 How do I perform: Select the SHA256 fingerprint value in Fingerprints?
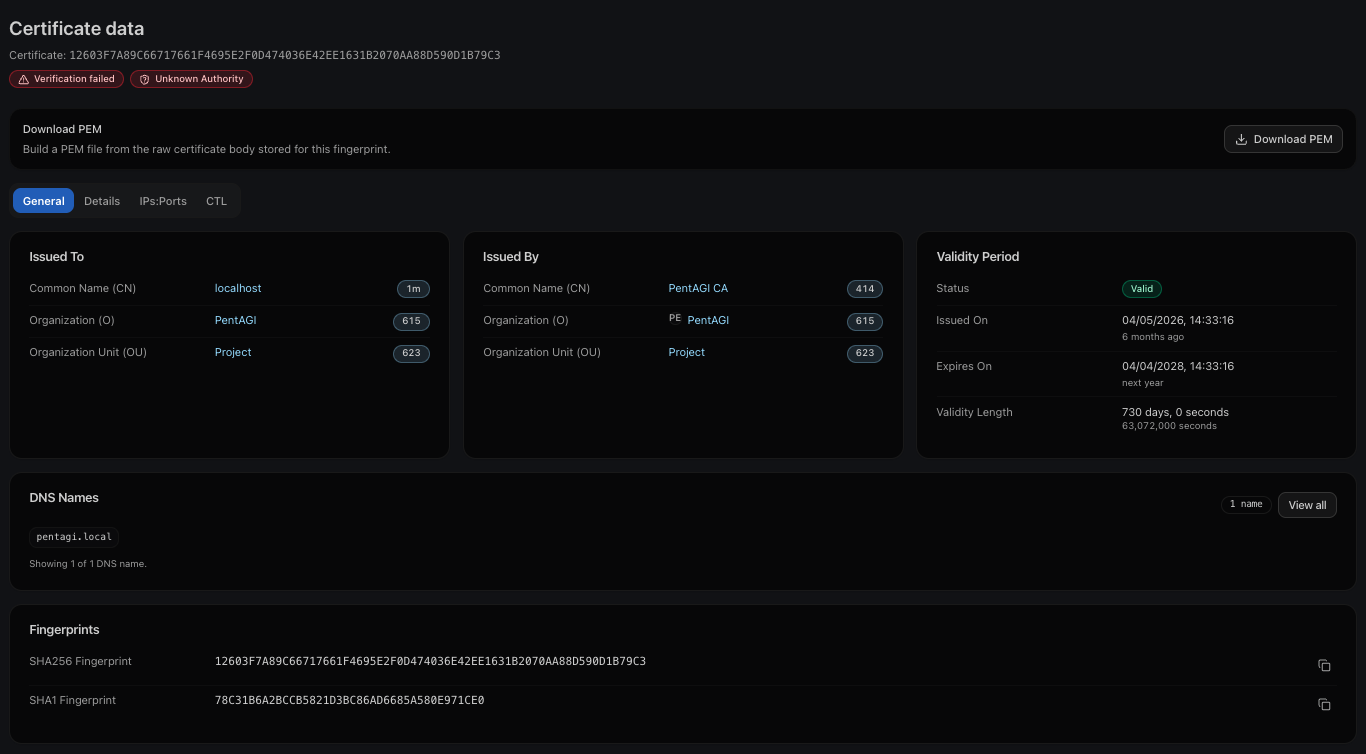(x=430, y=661)
